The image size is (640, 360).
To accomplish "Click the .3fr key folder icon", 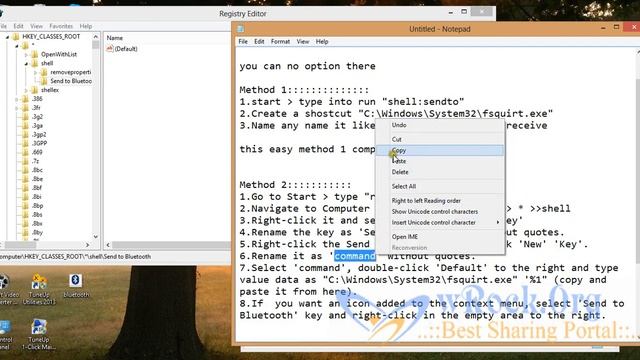I will click(25, 108).
